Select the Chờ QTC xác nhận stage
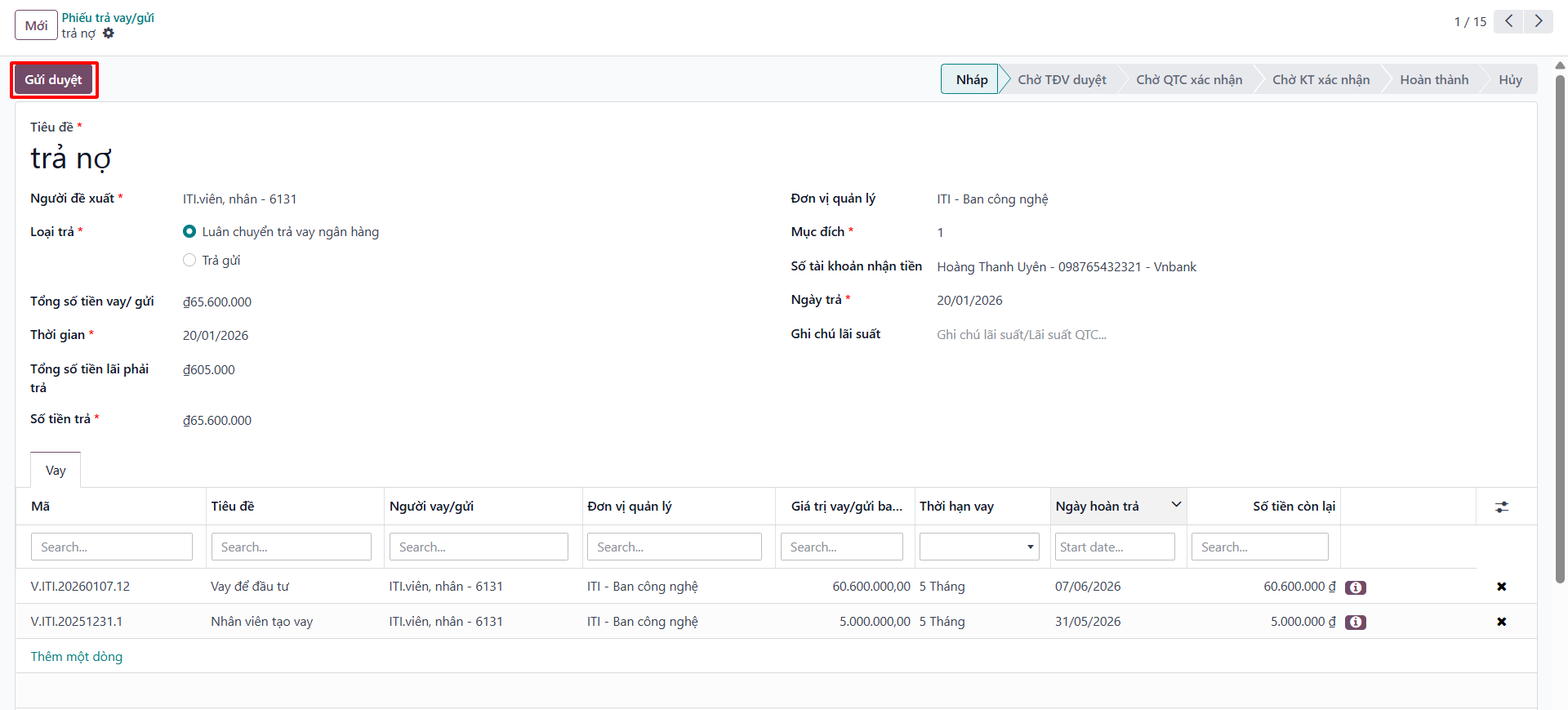 1189,79
